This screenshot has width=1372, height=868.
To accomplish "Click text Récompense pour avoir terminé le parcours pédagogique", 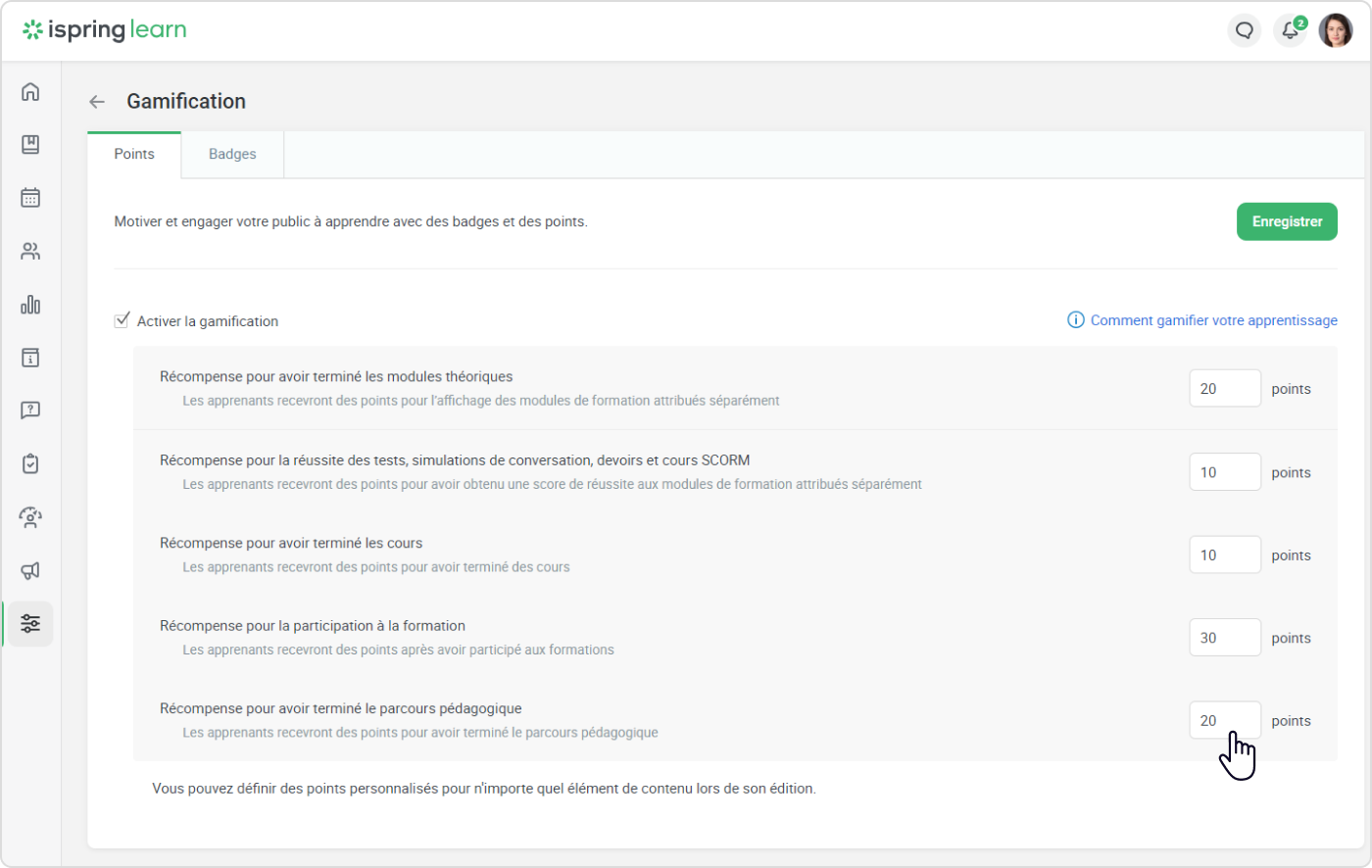I will (341, 708).
